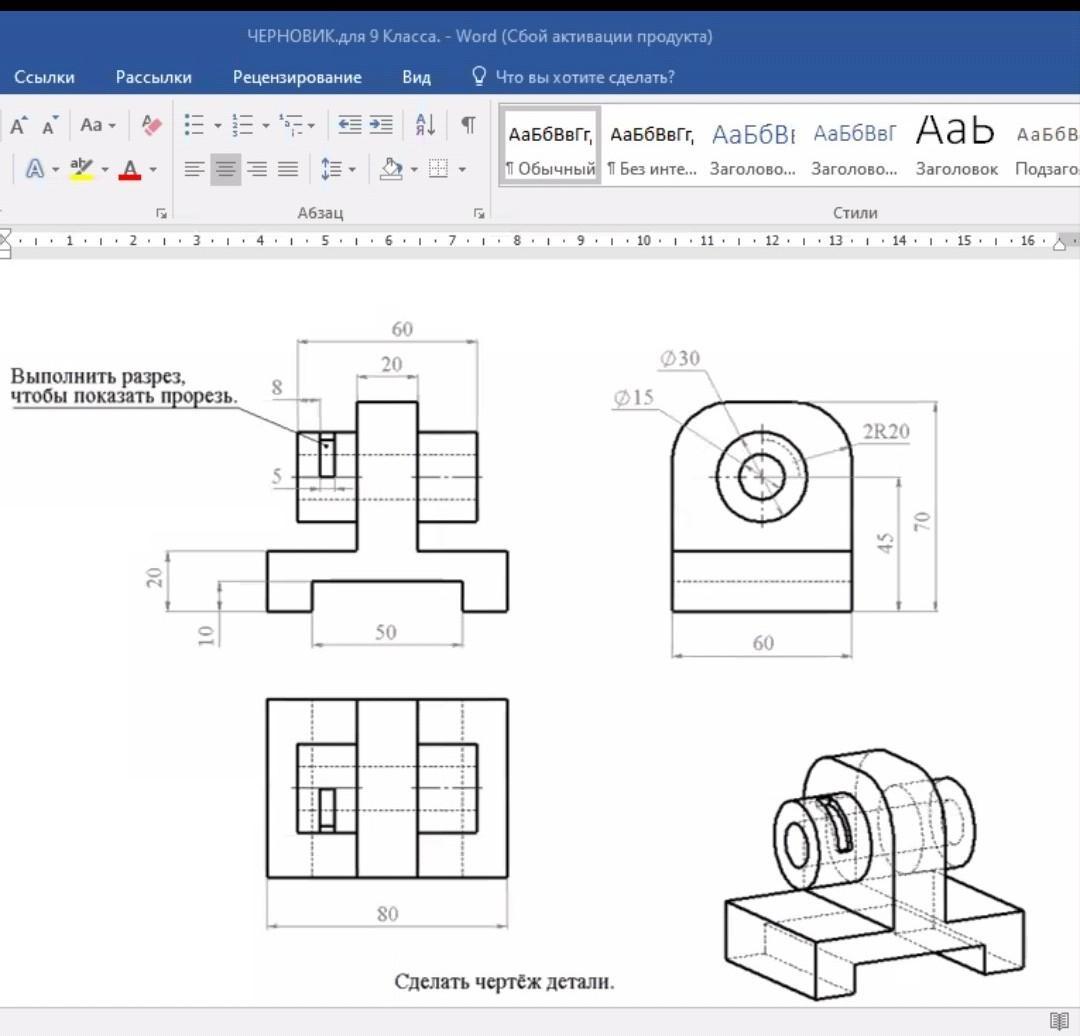Increase the paragraph indent

point(381,125)
